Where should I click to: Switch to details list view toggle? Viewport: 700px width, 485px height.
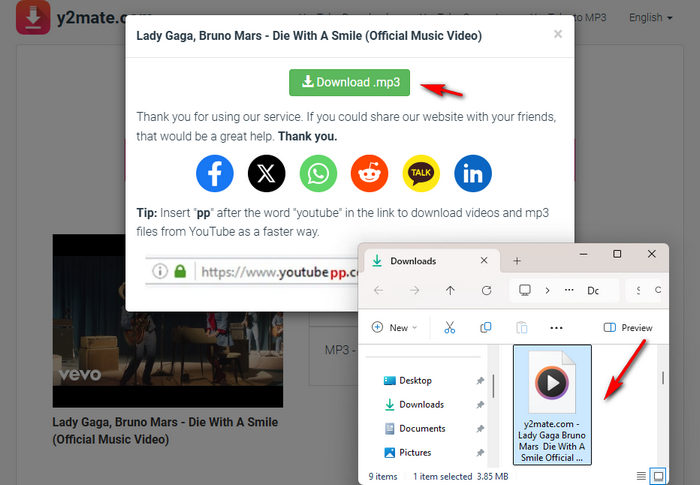point(641,476)
